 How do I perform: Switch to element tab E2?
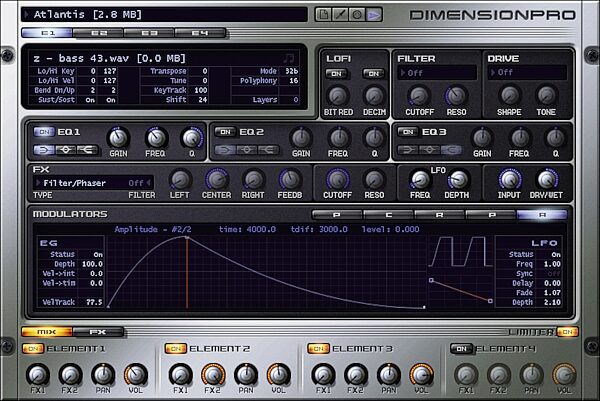point(98,33)
